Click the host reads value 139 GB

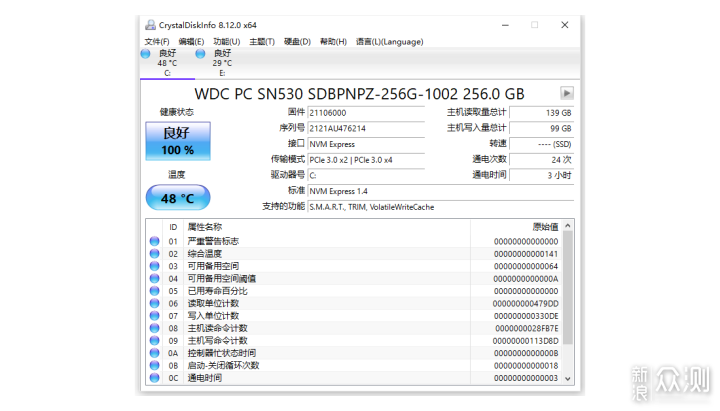542,113
